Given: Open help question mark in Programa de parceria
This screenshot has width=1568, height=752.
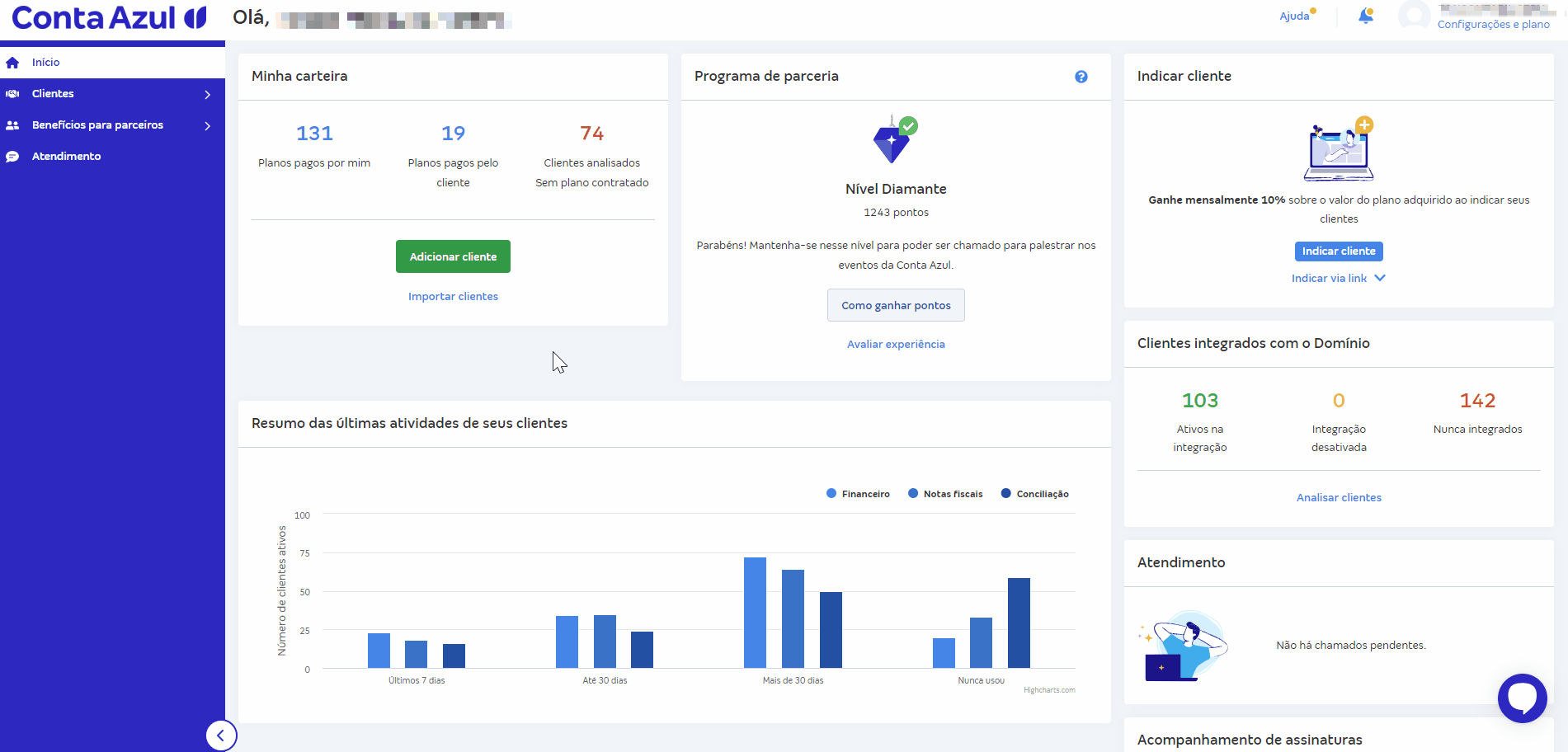Looking at the screenshot, I should click(x=1081, y=77).
